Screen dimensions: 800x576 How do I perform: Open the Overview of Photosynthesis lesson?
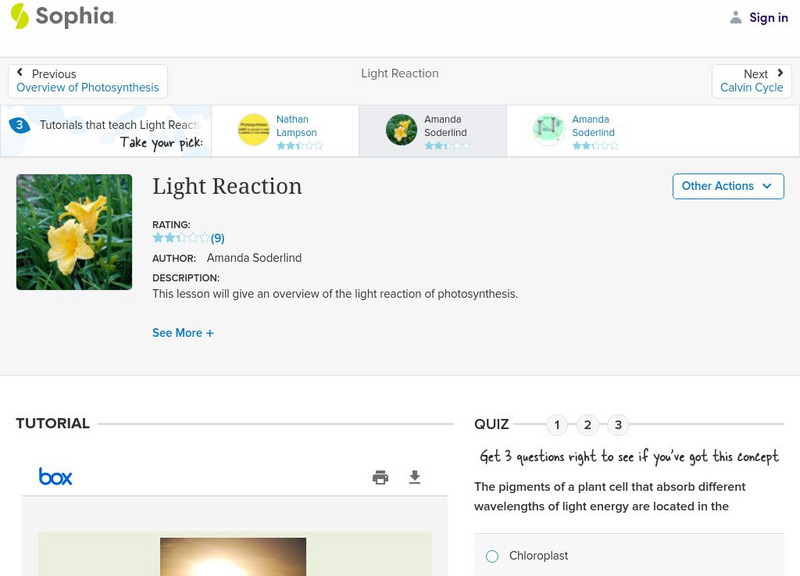(x=87, y=87)
